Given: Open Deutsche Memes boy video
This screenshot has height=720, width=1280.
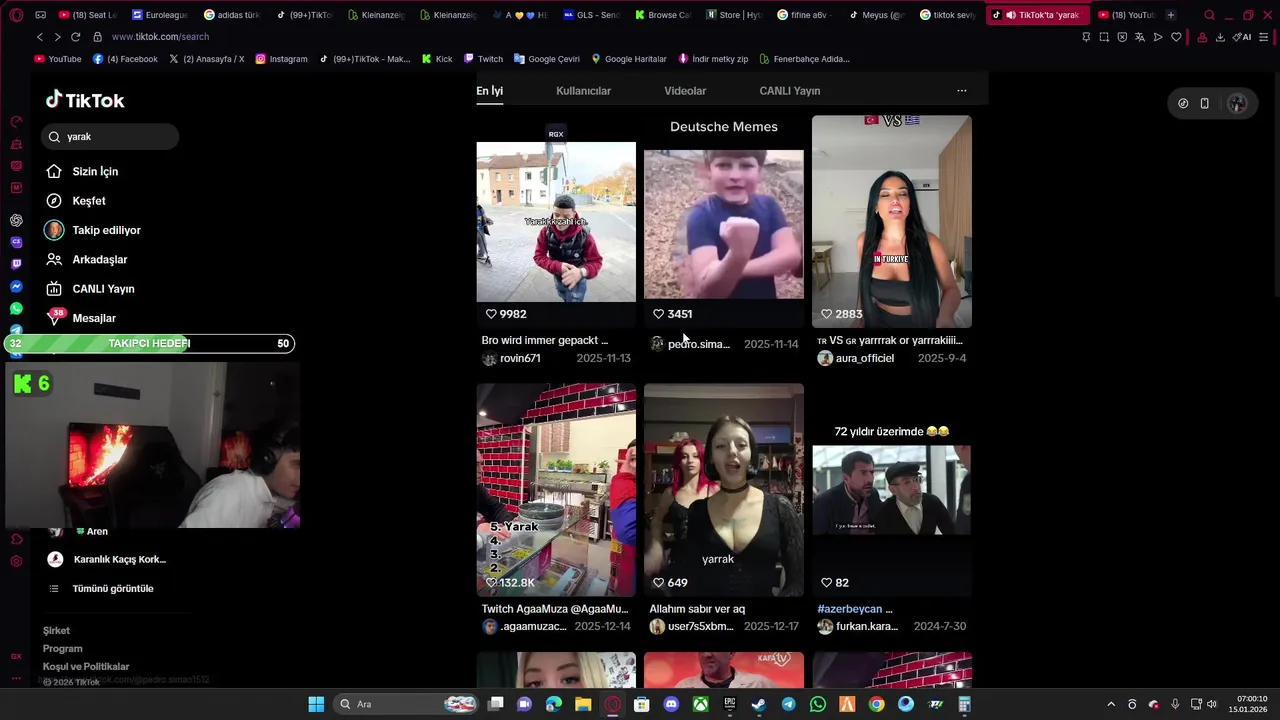Looking at the screenshot, I should (724, 221).
